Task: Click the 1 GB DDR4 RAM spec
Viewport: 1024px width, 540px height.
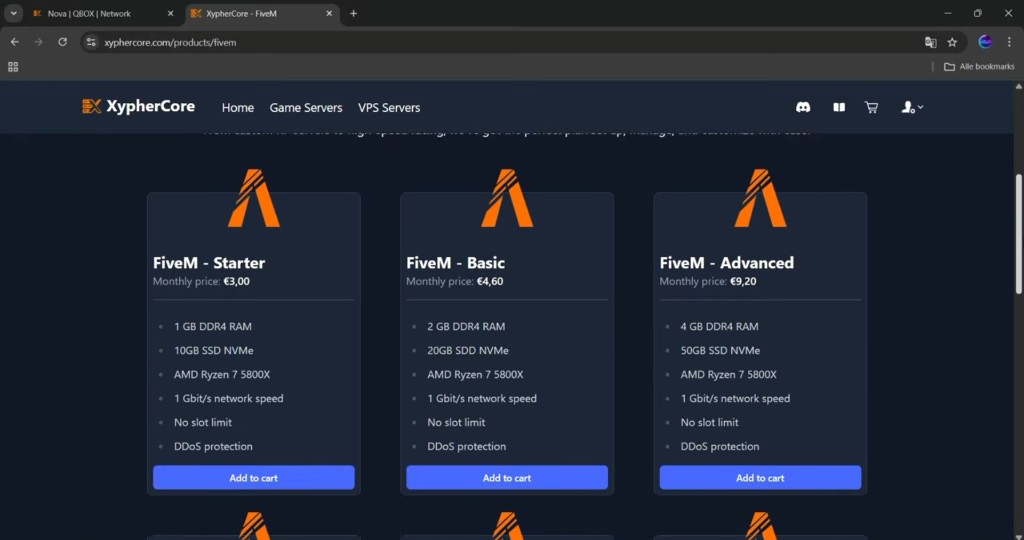Action: (x=212, y=326)
